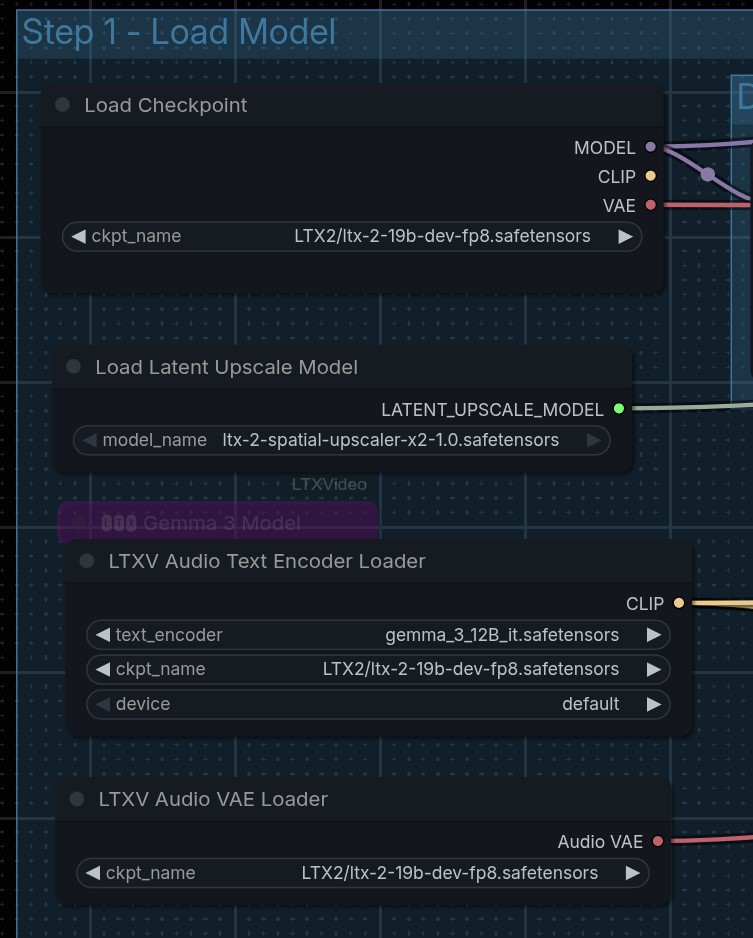Select the bypassed Gemma 3 Model node
Image resolution: width=753 pixels, height=938 pixels.
pos(218,522)
